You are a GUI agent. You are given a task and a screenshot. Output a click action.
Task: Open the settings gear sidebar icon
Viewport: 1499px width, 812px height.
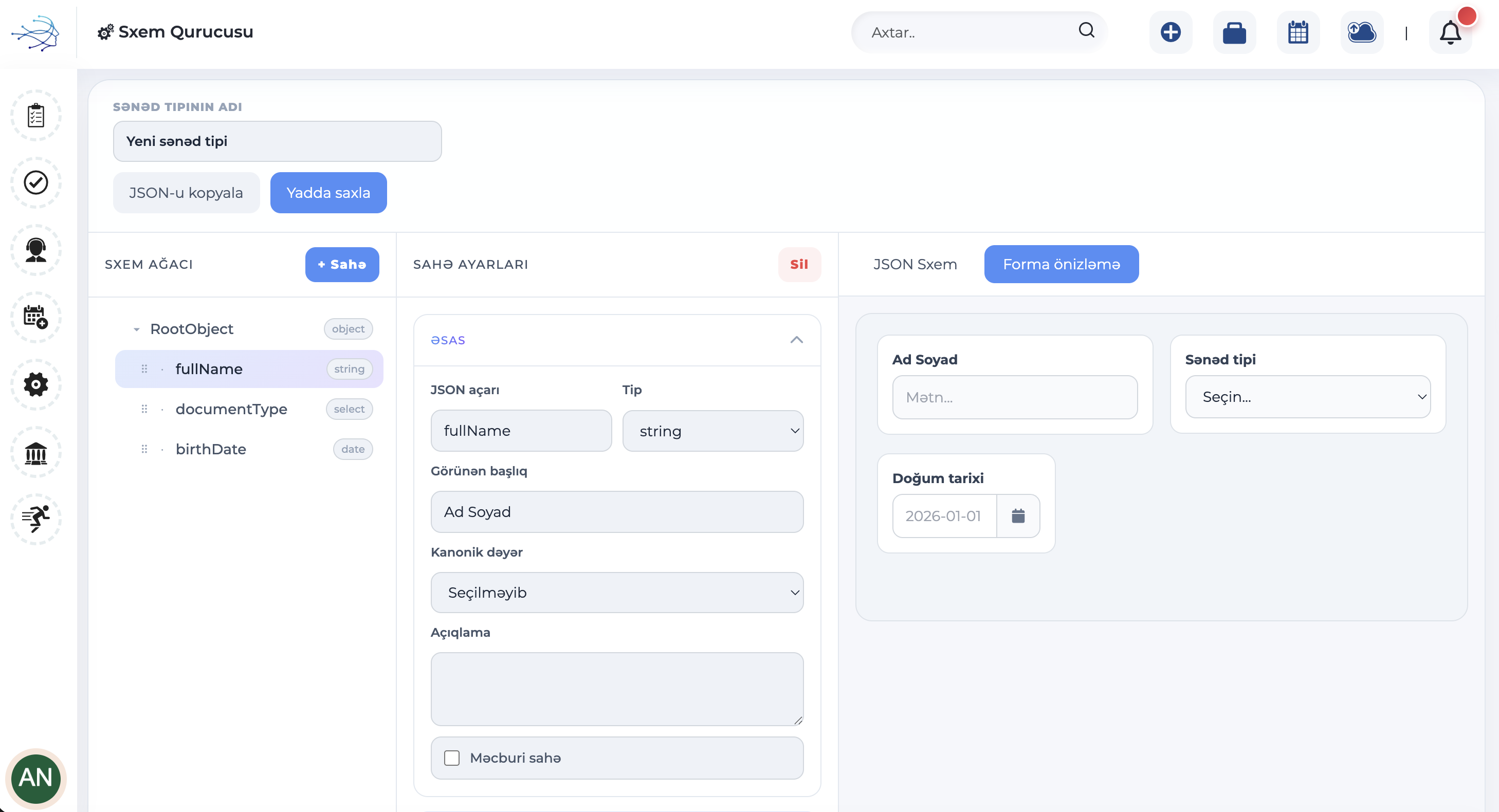(36, 384)
